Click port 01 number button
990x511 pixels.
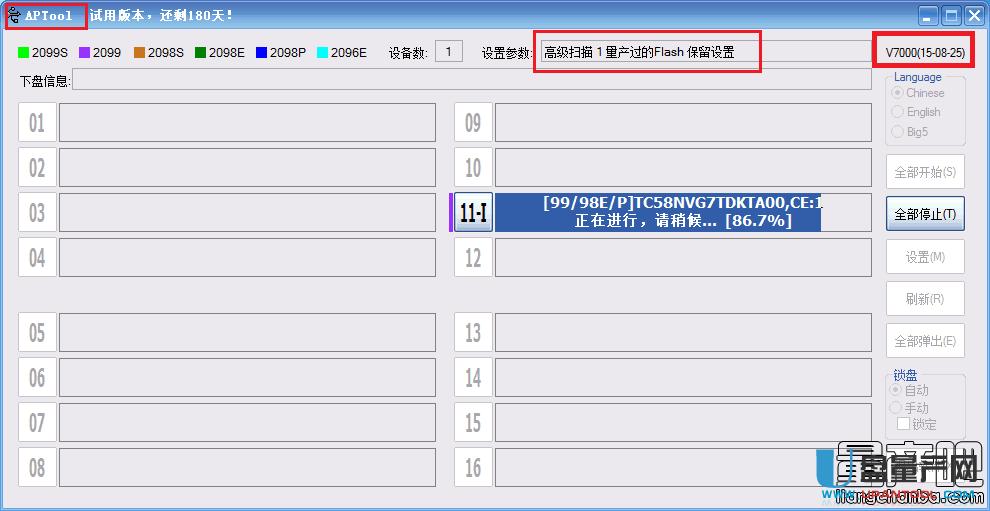click(x=37, y=123)
